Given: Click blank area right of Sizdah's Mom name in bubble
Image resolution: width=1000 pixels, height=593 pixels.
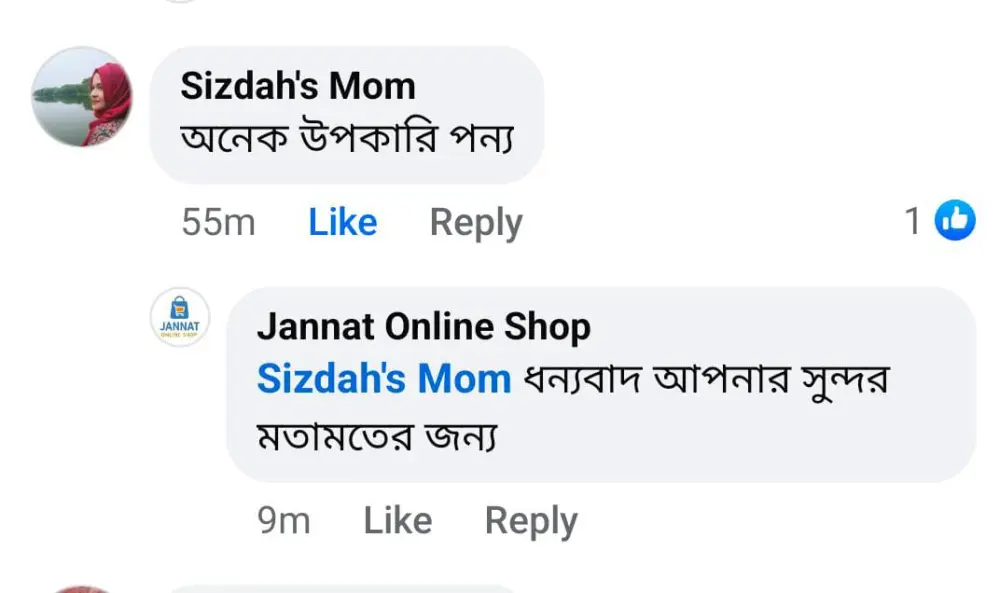Looking at the screenshot, I should click(x=480, y=86).
